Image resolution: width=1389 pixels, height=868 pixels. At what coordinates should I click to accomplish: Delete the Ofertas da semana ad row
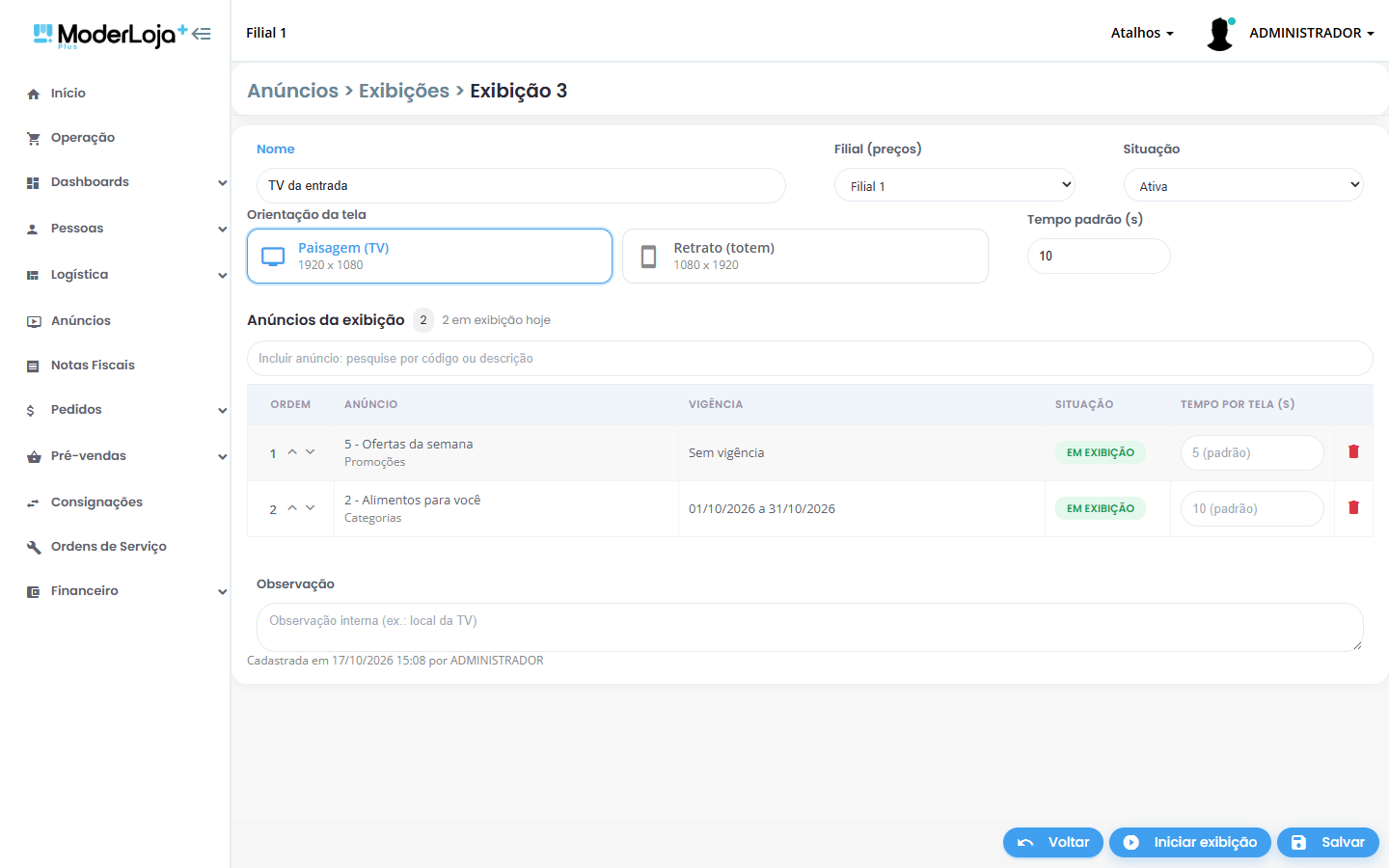tap(1353, 451)
